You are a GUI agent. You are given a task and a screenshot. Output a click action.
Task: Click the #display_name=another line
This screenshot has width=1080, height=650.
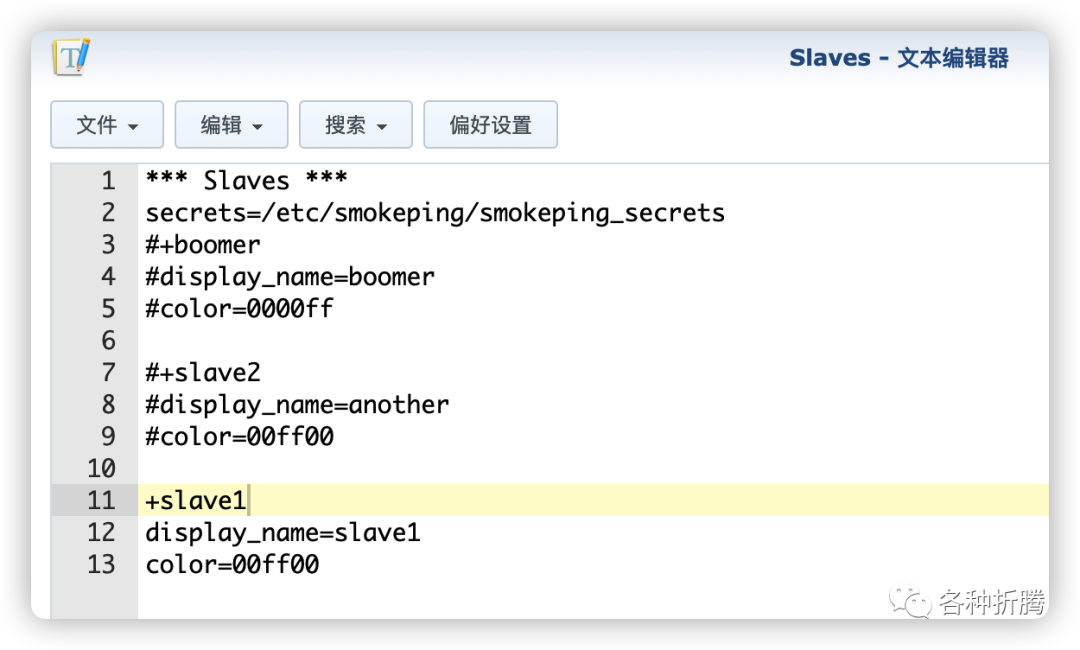pos(297,404)
